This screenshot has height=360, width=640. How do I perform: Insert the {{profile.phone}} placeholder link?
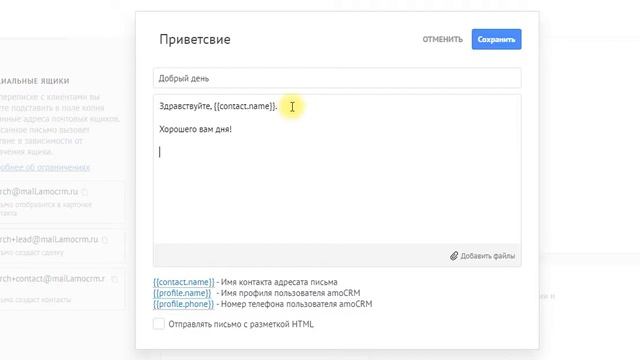(183, 304)
